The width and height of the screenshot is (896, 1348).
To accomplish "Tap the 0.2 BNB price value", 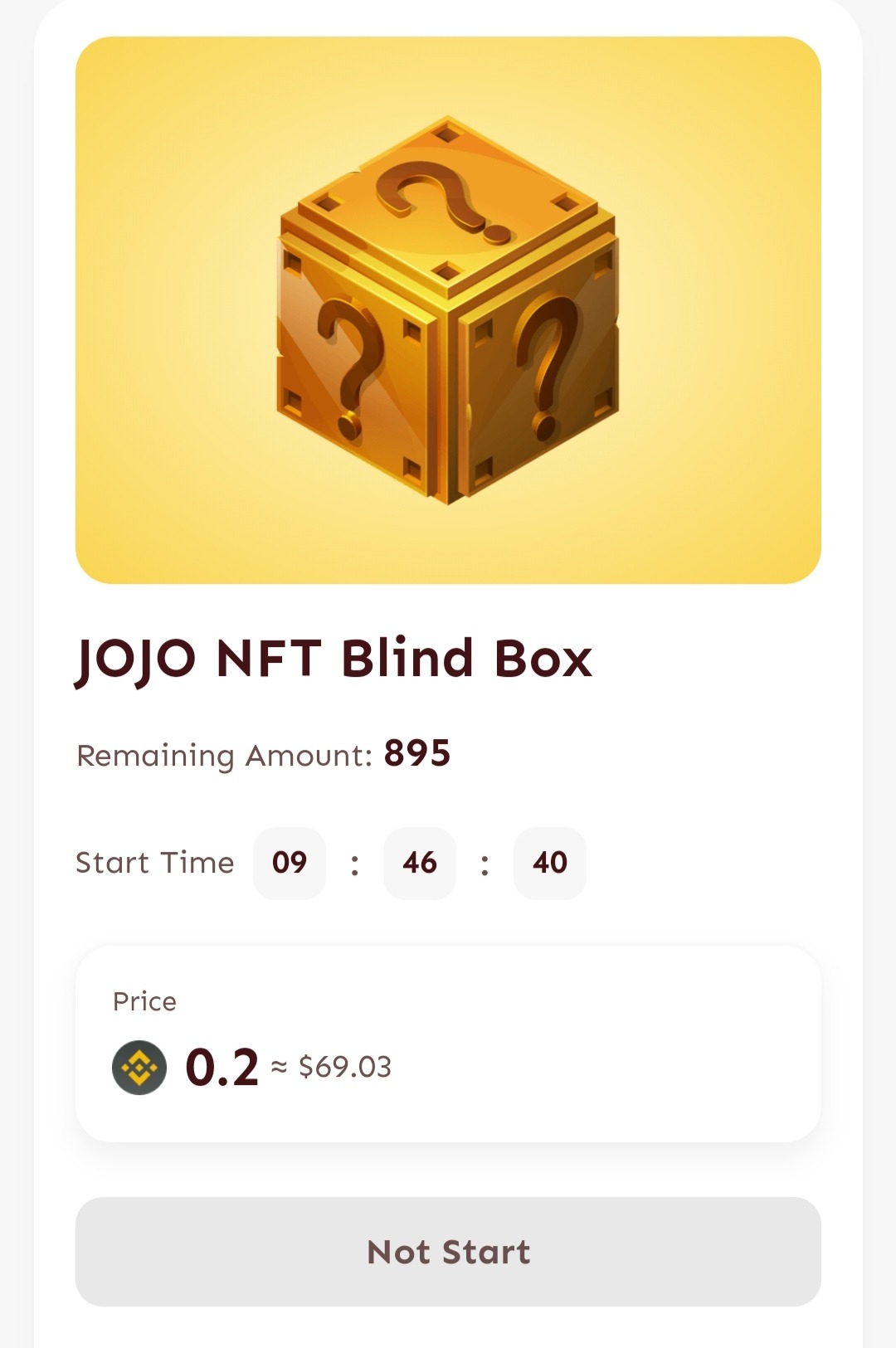I will pos(222,1068).
